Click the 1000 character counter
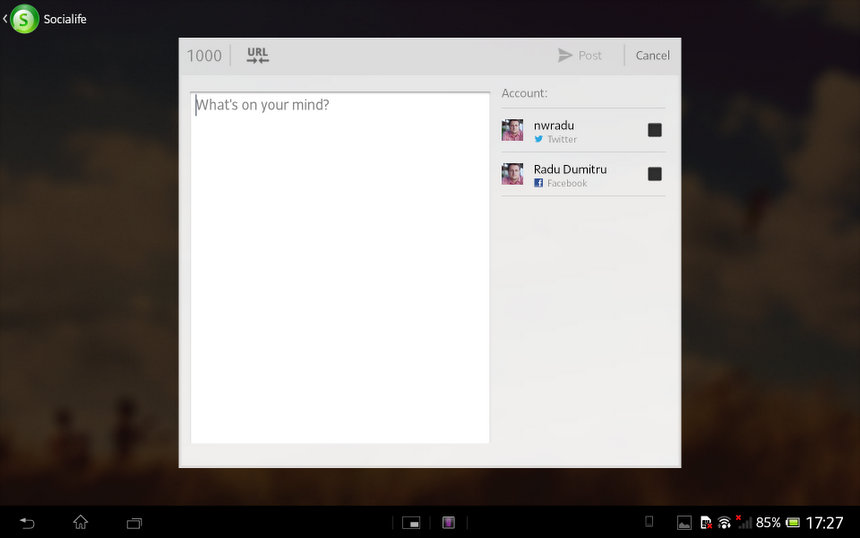Screen dimensions: 860x538 (x=204, y=55)
